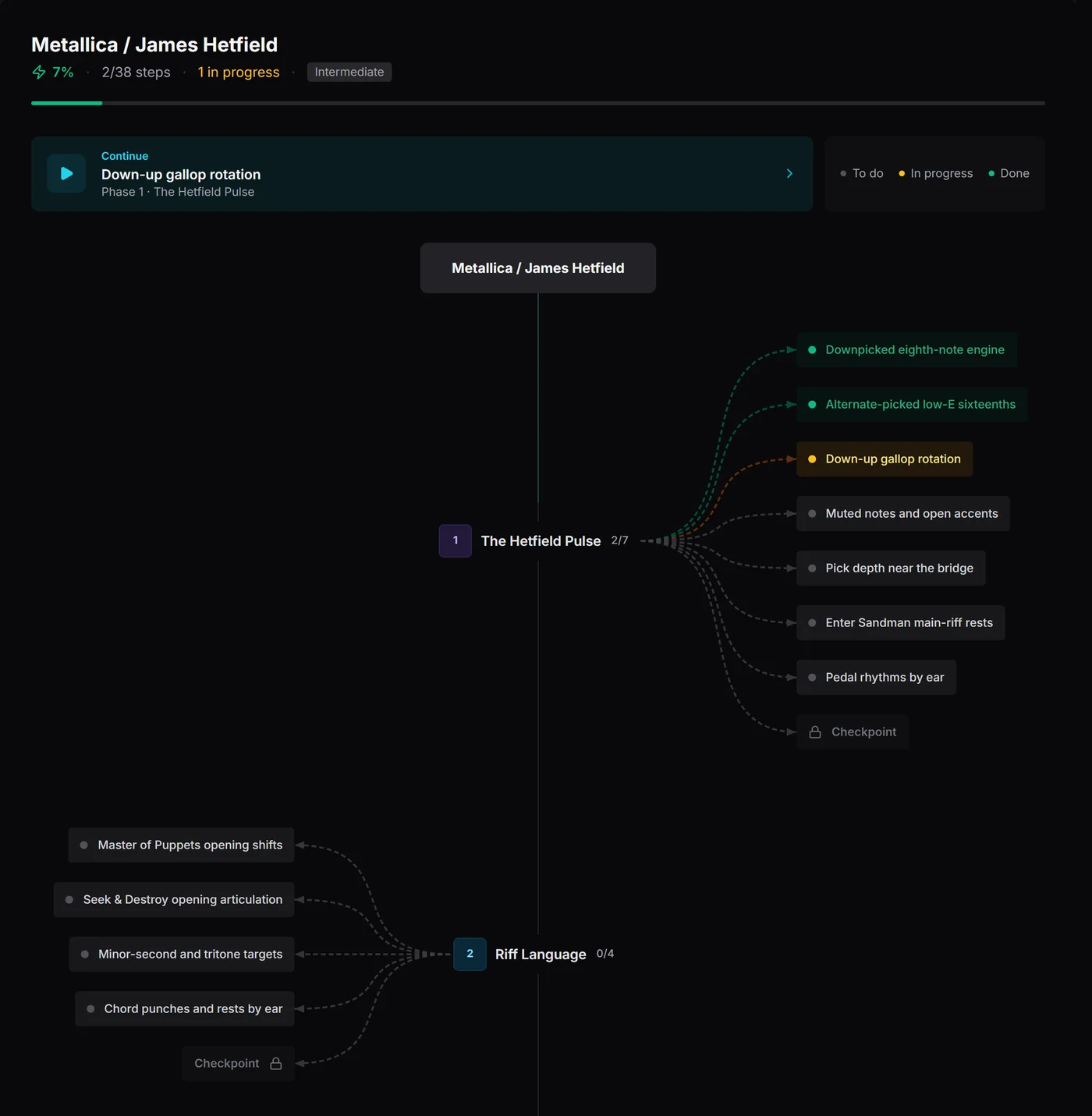Click the Continue label in banner

coord(125,156)
